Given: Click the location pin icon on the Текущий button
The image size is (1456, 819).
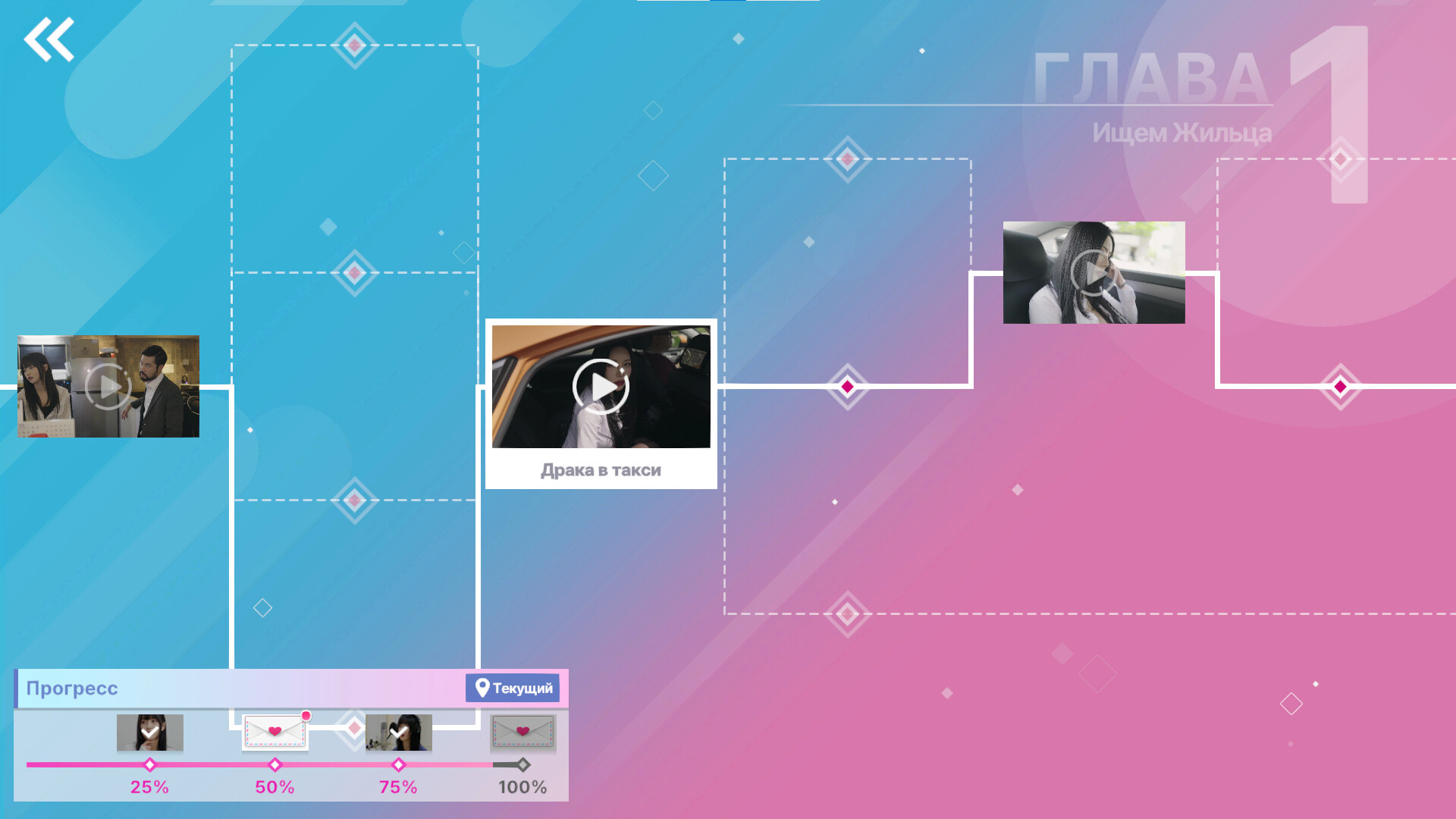Looking at the screenshot, I should [x=482, y=688].
